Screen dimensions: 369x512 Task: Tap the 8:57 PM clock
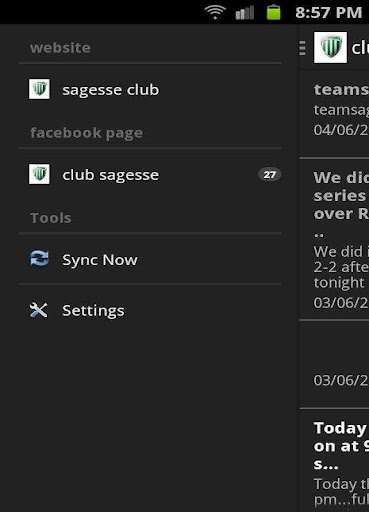pyautogui.click(x=328, y=13)
